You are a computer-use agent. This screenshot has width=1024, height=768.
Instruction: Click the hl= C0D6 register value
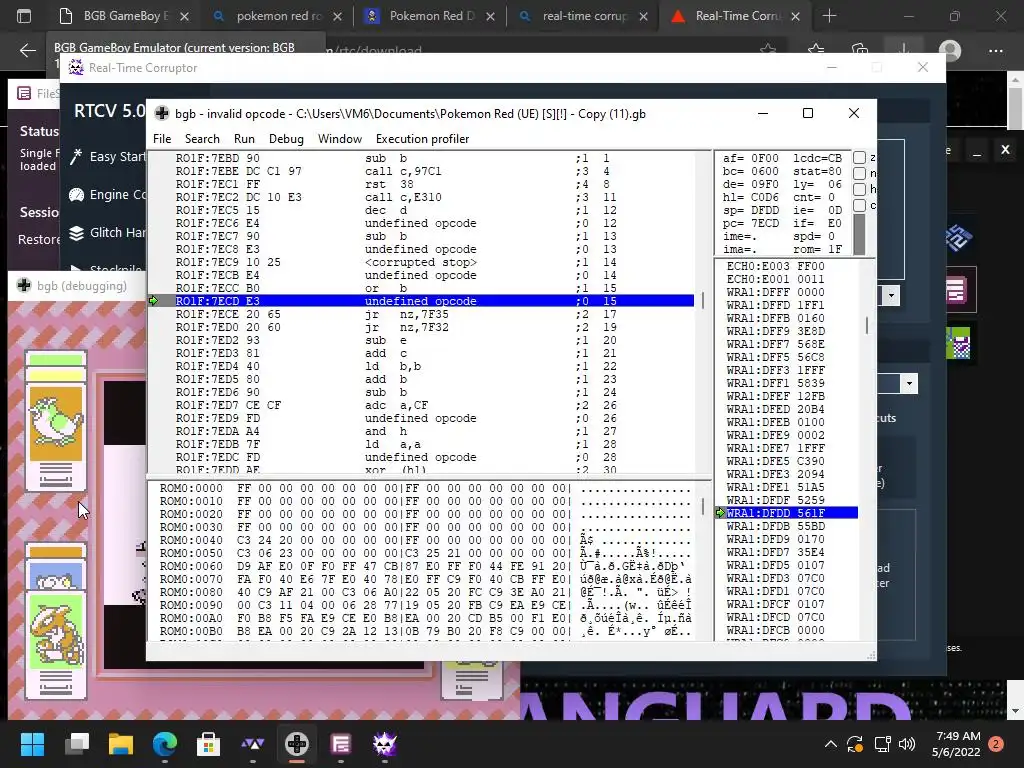[x=751, y=197]
